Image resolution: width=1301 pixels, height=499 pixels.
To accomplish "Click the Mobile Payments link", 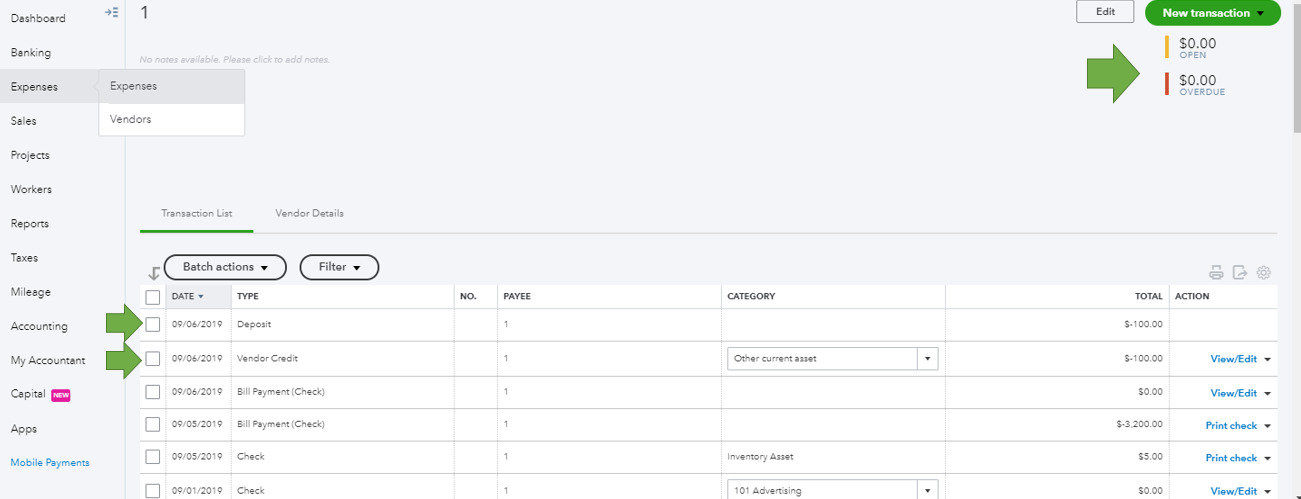I will [50, 462].
